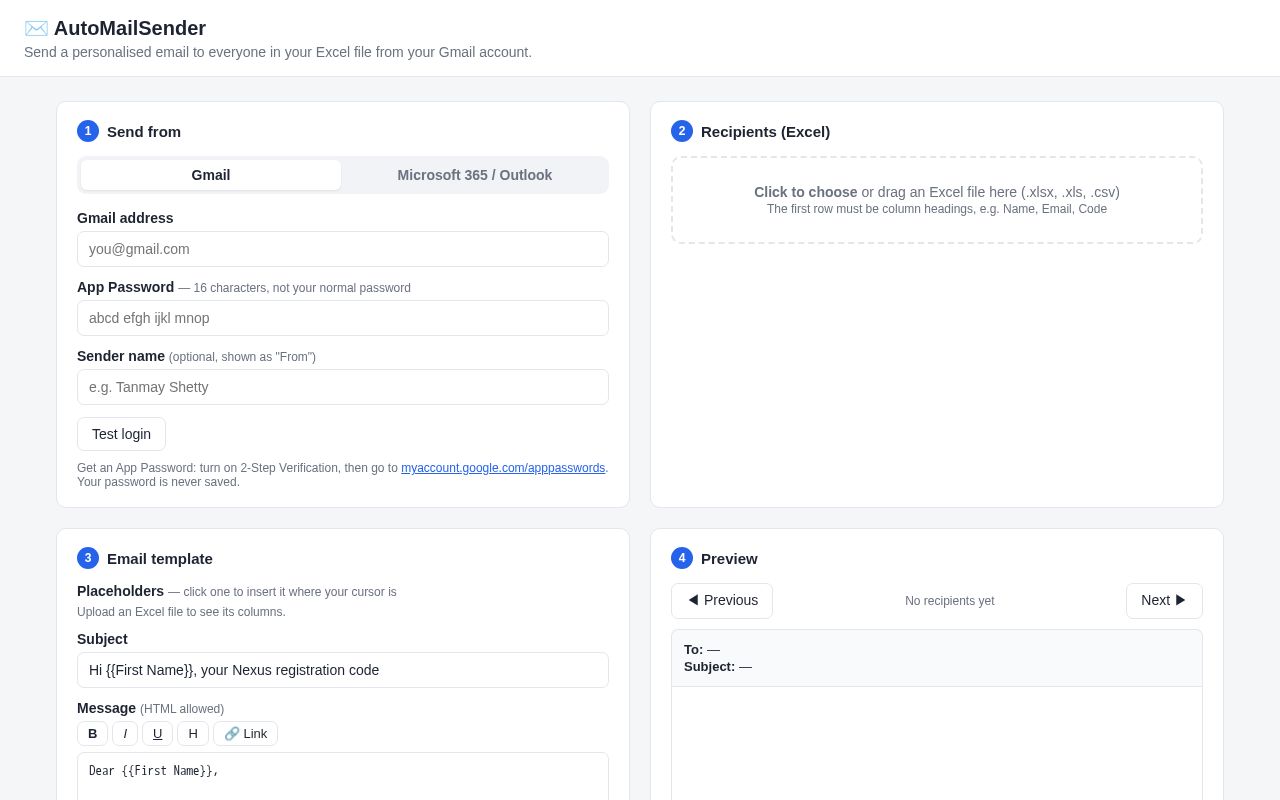Click the 'Email template' section heading
Viewport: 1280px width, 800px height.
click(x=160, y=558)
